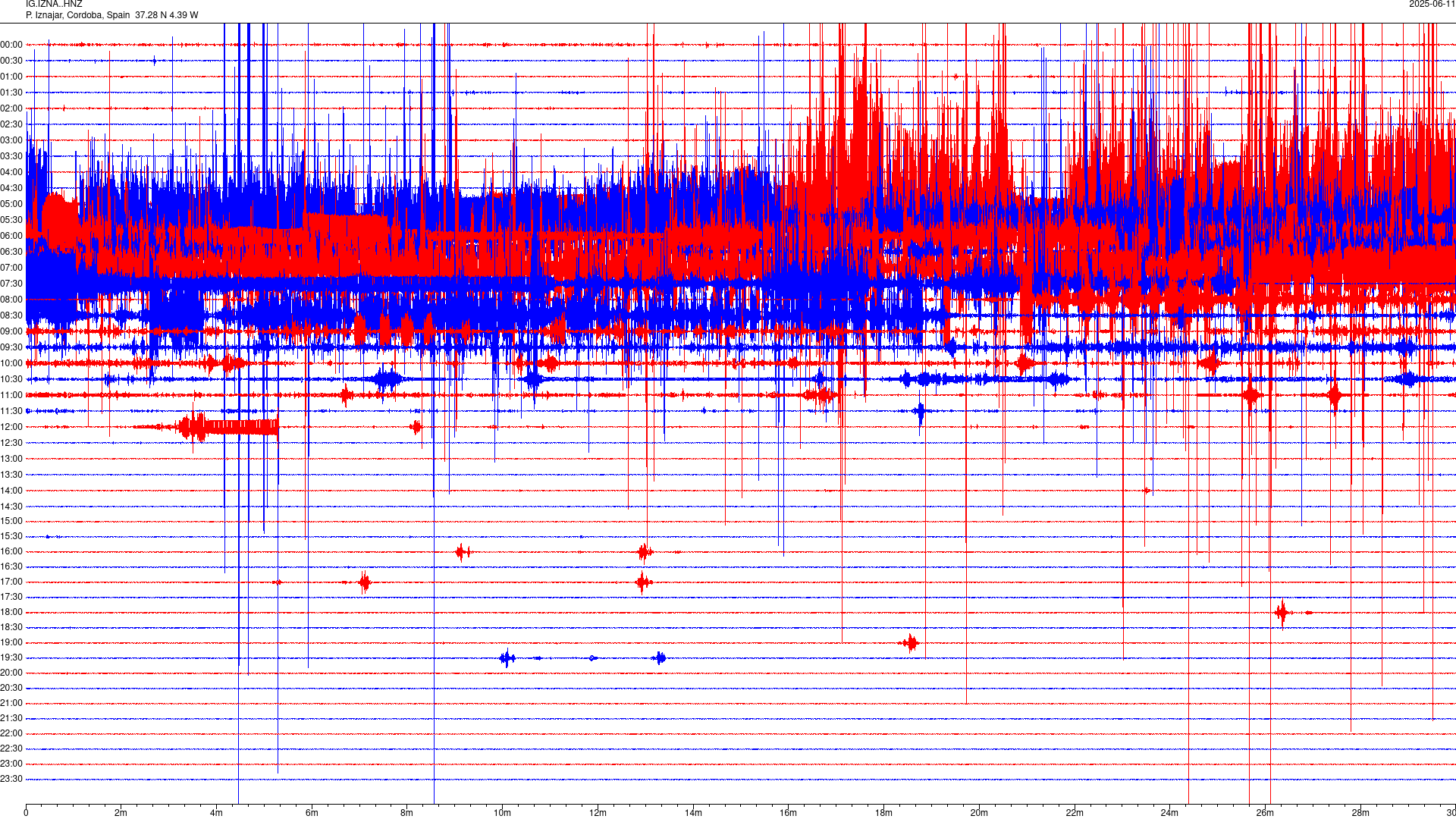Select the 10:30 time row label
The image size is (1456, 819).
(11, 379)
